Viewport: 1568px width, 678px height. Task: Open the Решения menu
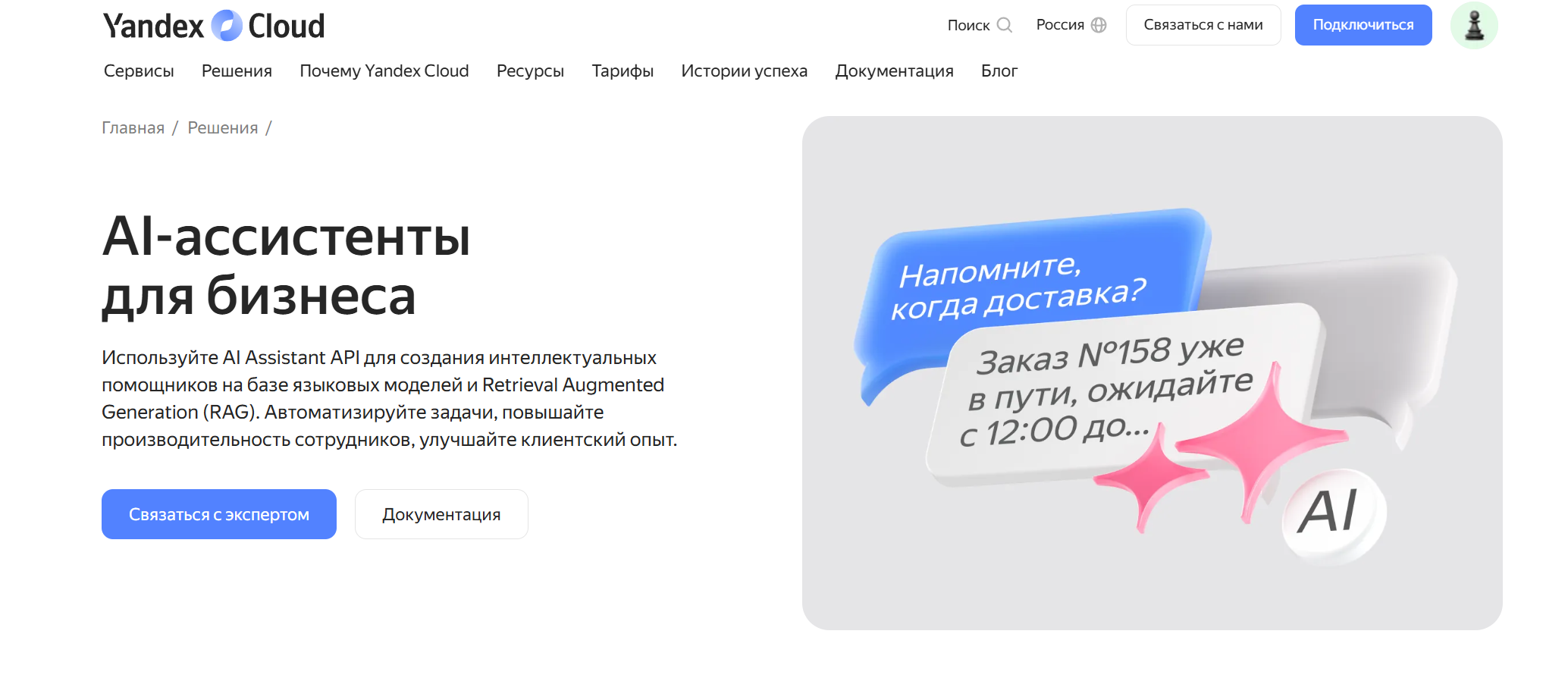pyautogui.click(x=237, y=71)
